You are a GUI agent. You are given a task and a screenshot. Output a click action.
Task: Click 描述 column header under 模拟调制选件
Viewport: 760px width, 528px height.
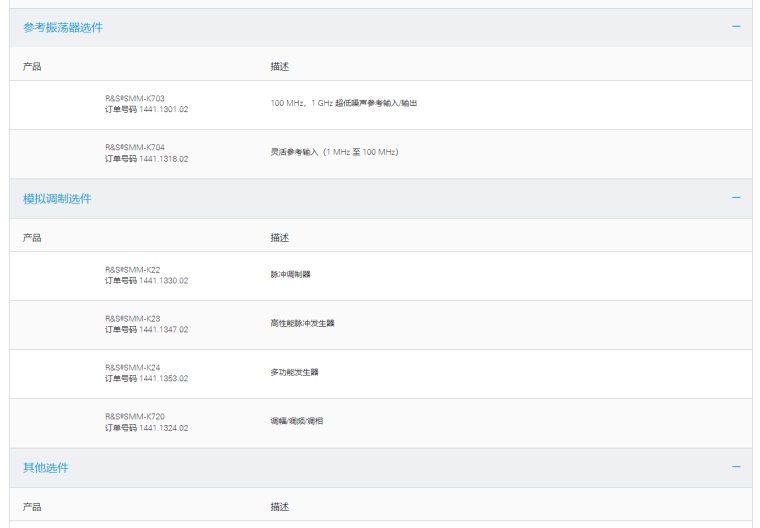280,239
